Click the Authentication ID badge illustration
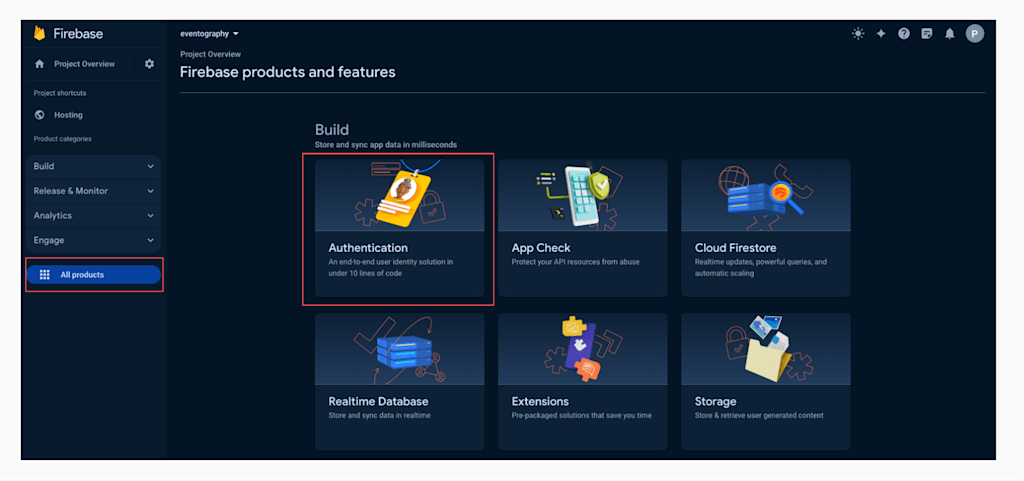This screenshot has height=481, width=1024. (x=404, y=199)
